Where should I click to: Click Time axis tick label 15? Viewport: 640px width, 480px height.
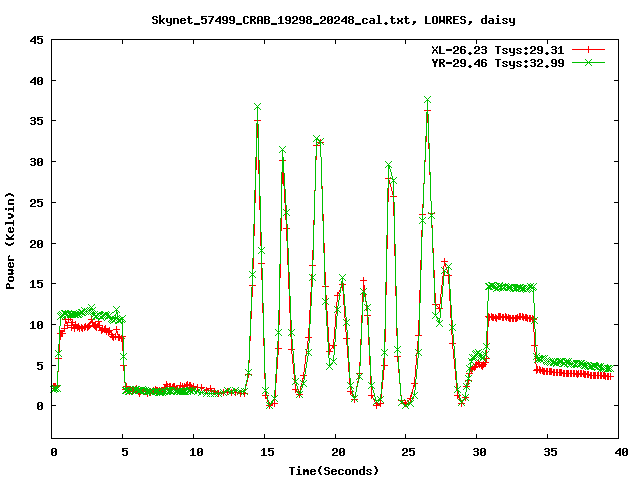[x=267, y=452]
